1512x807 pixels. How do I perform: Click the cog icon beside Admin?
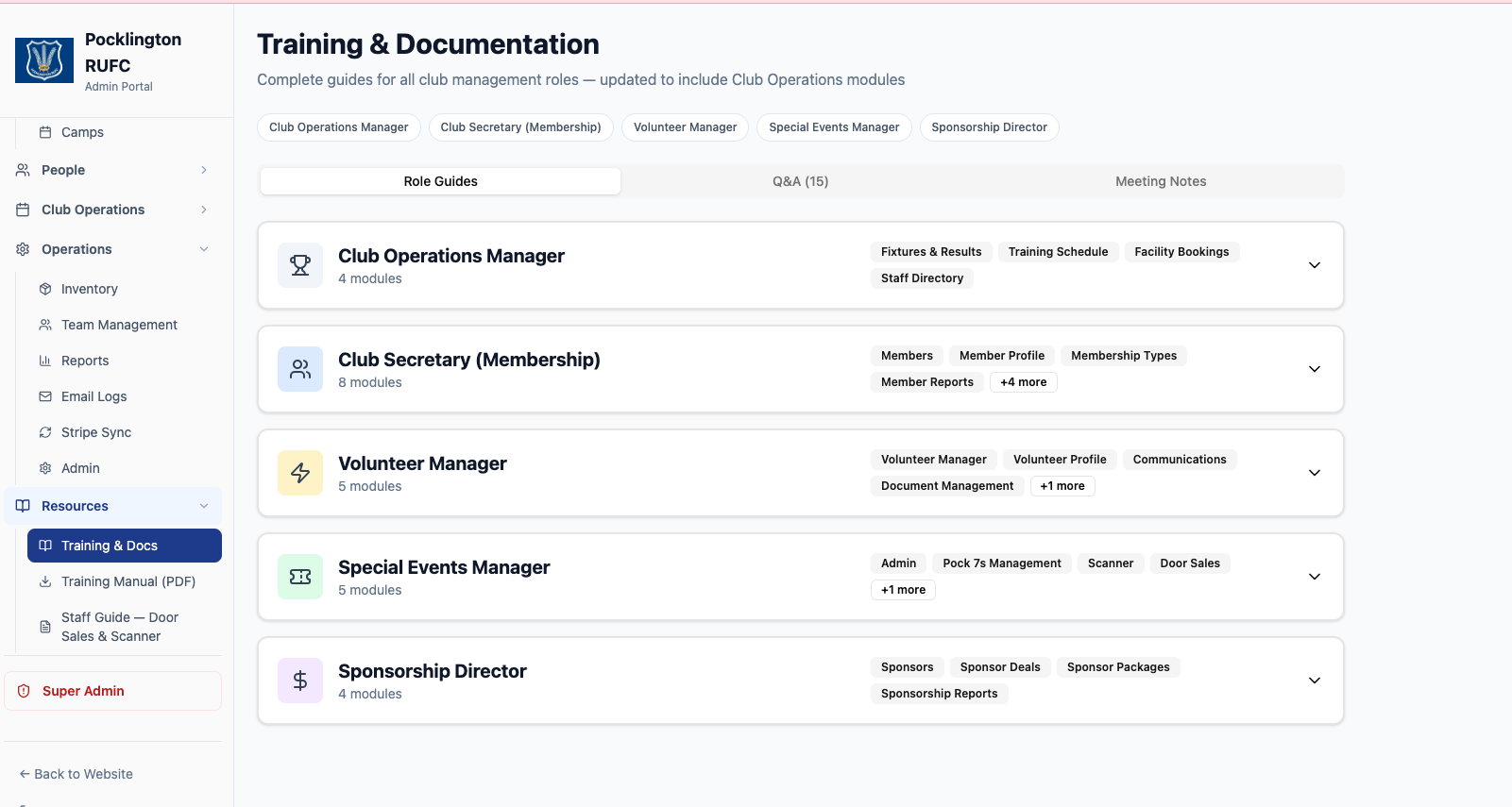(45, 468)
